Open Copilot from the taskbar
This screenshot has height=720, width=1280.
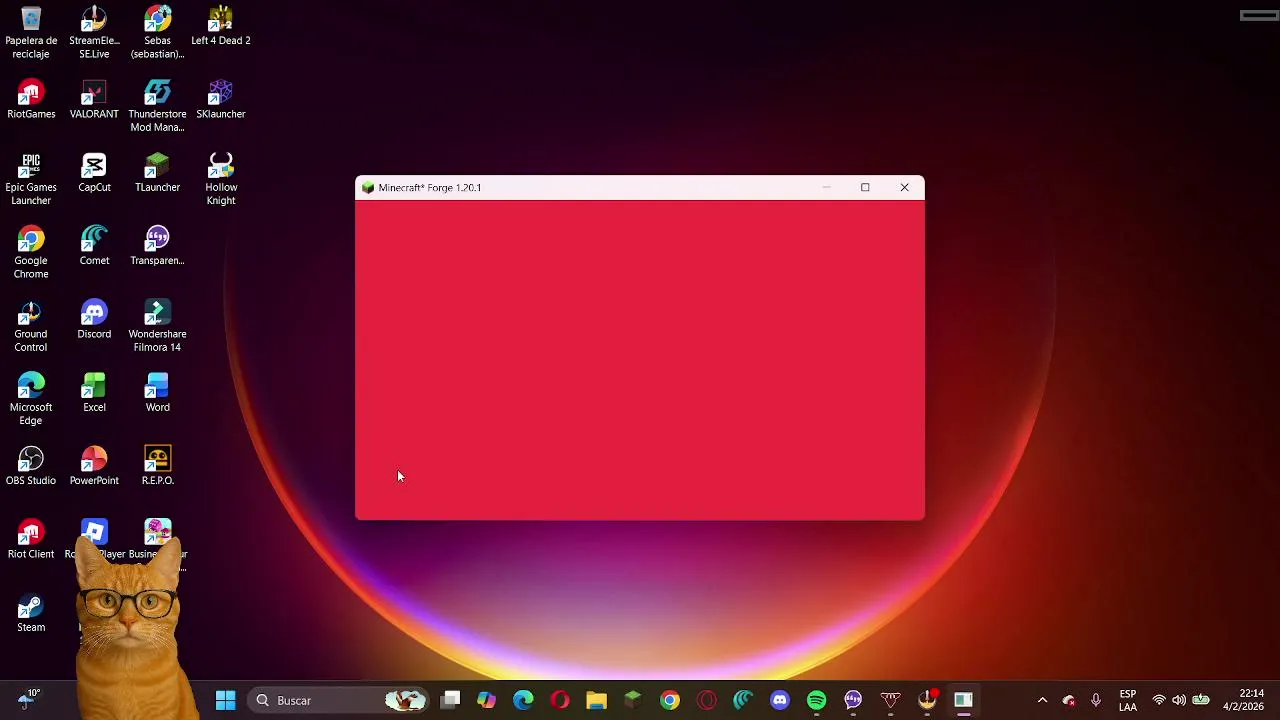pyautogui.click(x=486, y=700)
